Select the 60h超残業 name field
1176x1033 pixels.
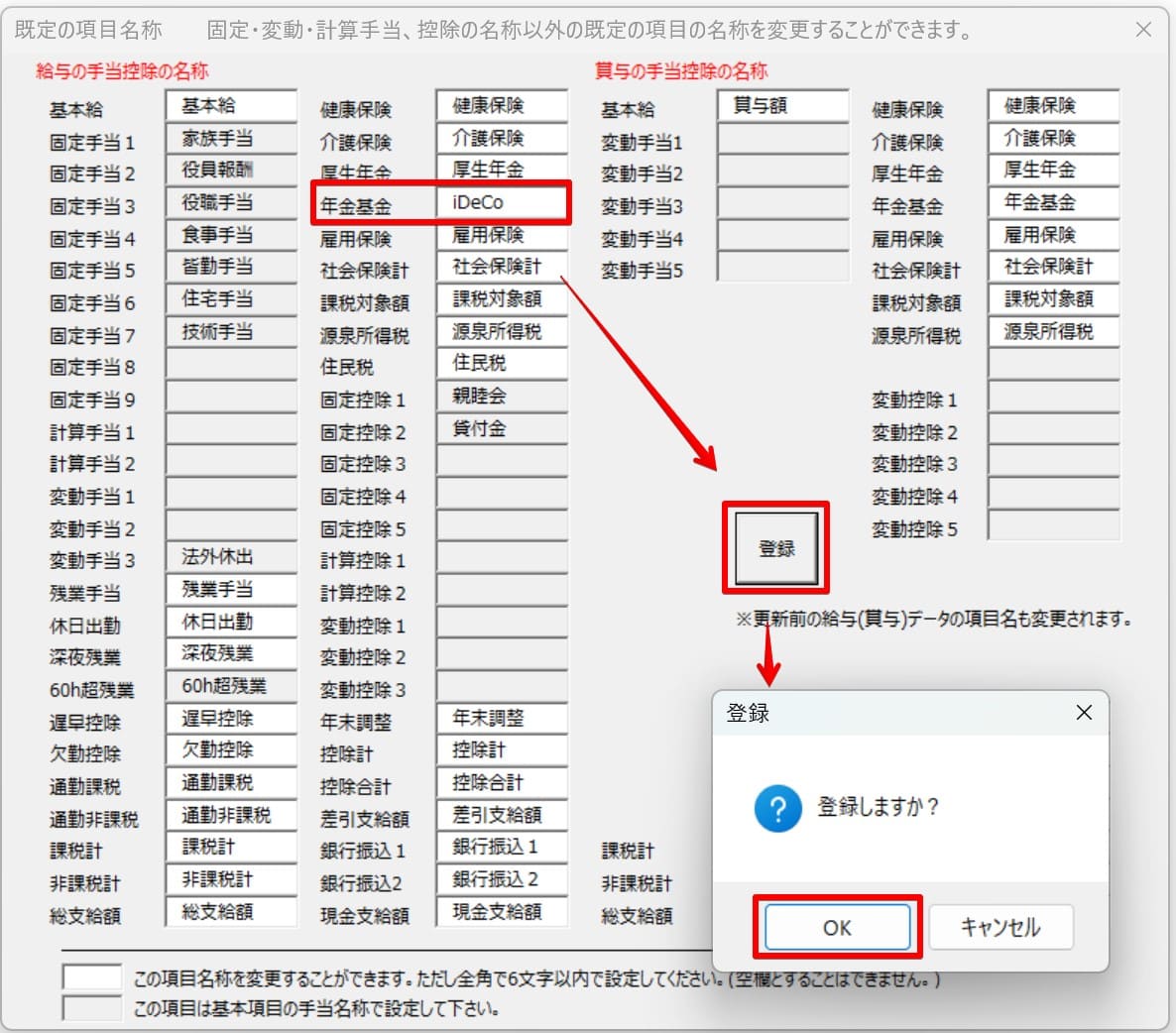(231, 686)
